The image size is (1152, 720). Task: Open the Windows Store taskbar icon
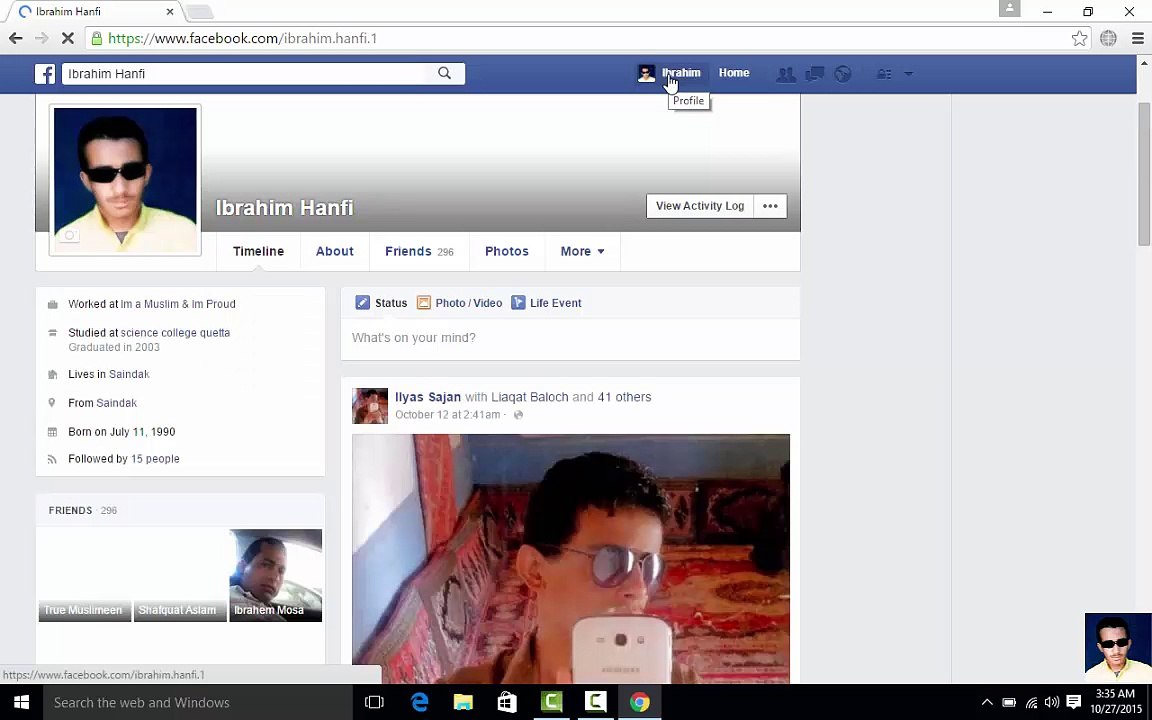pos(507,702)
